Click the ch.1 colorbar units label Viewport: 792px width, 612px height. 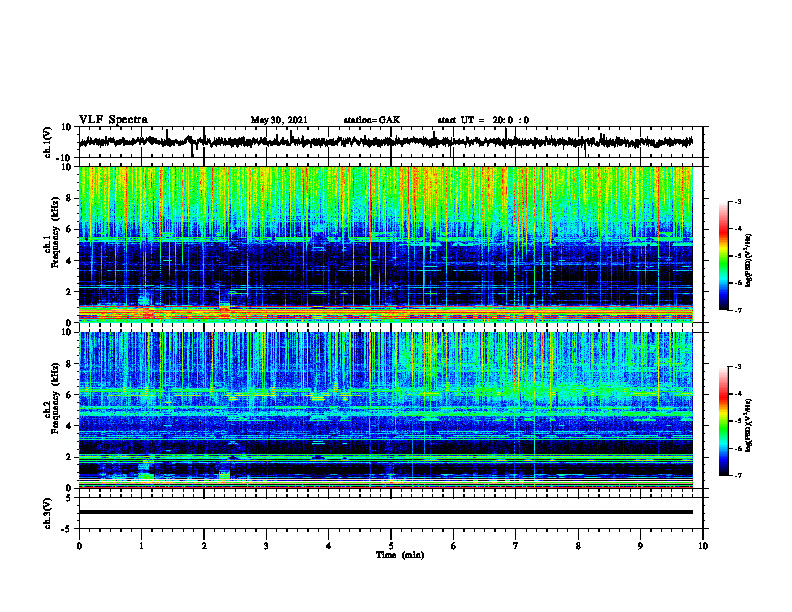[749, 261]
